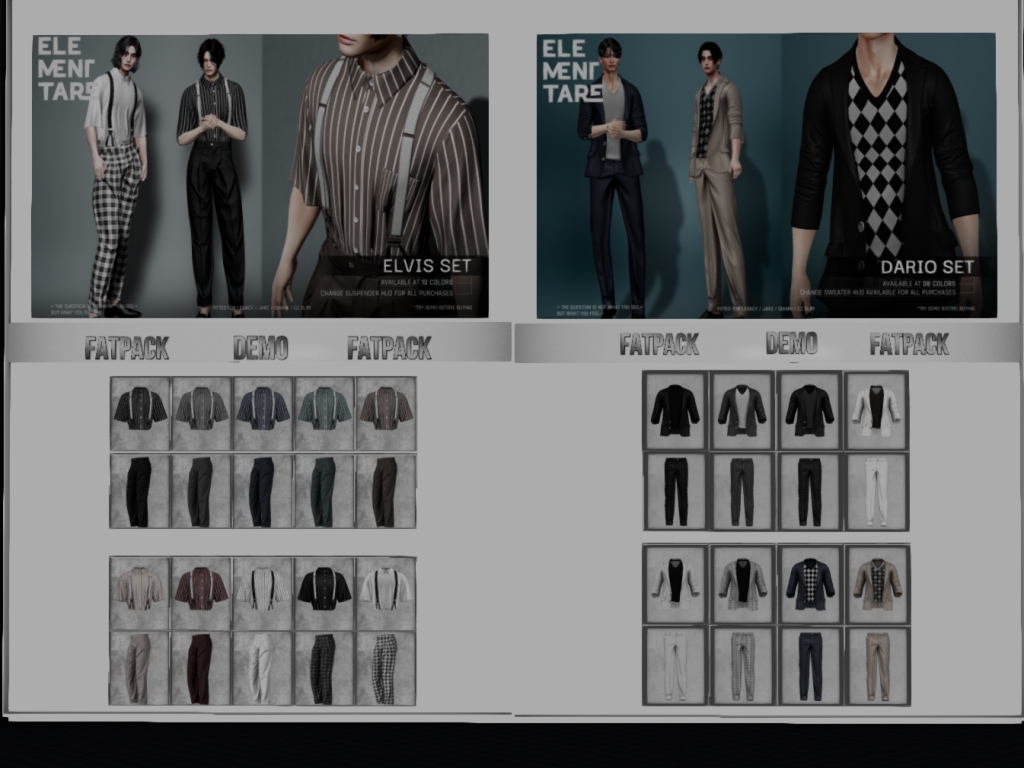Choose the white Dario pants below ruffled jacket
The width and height of the screenshot is (1024, 768).
(675, 665)
